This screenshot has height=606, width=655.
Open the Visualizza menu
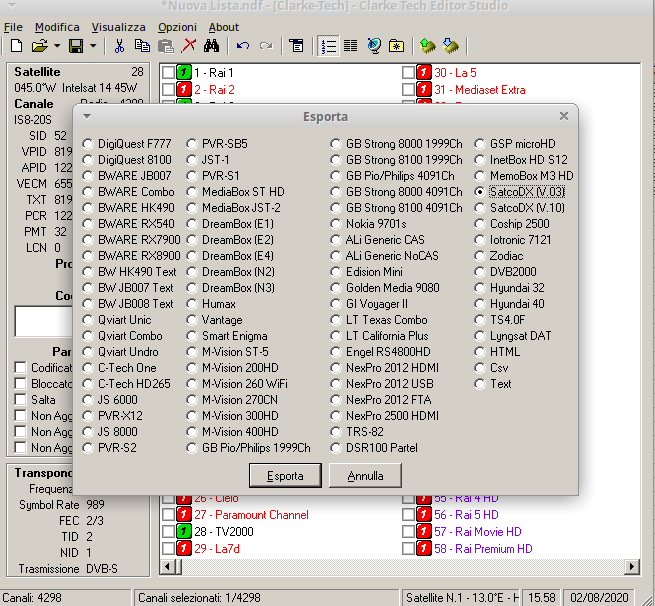119,27
